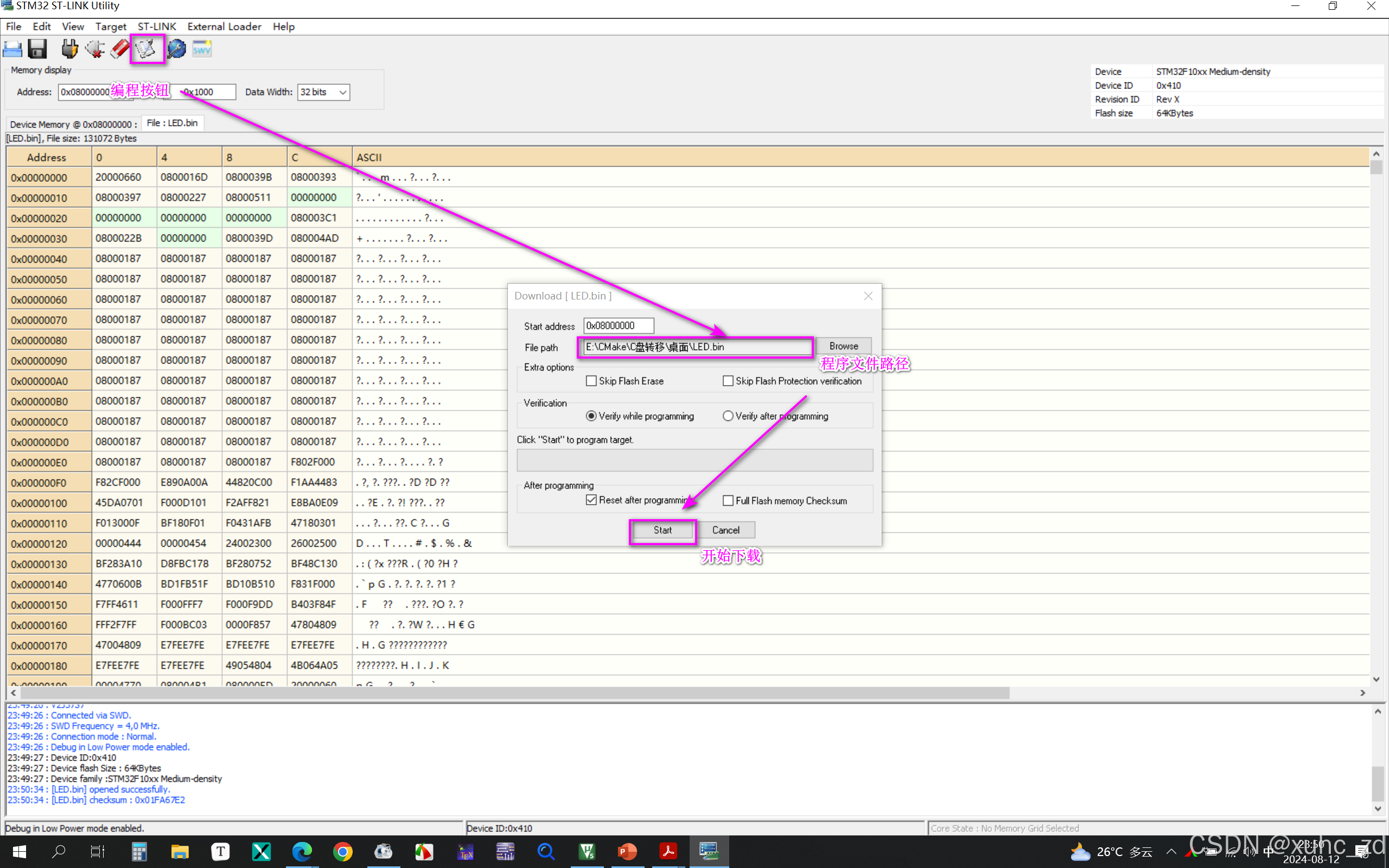This screenshot has height=868, width=1389.
Task: Open the Target menu
Action: (x=111, y=27)
